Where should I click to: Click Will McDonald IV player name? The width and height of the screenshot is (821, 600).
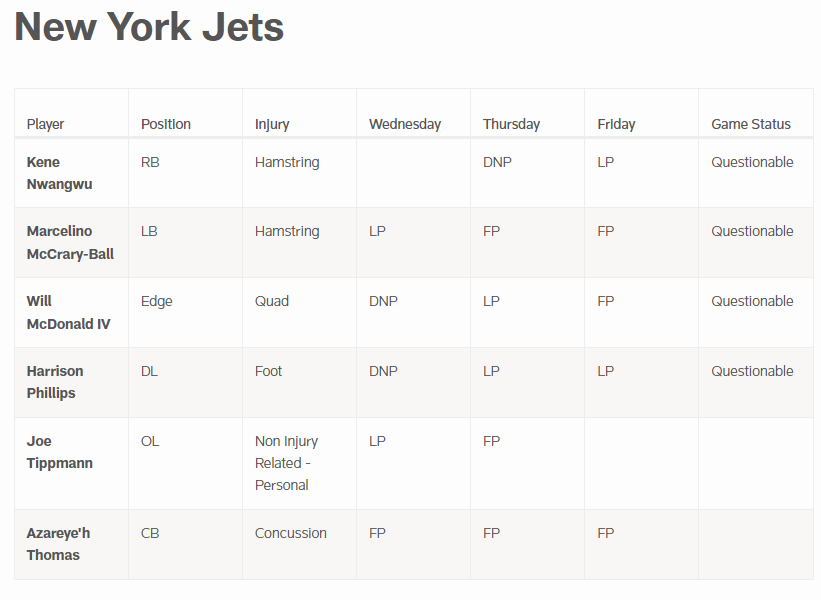pyautogui.click(x=68, y=312)
